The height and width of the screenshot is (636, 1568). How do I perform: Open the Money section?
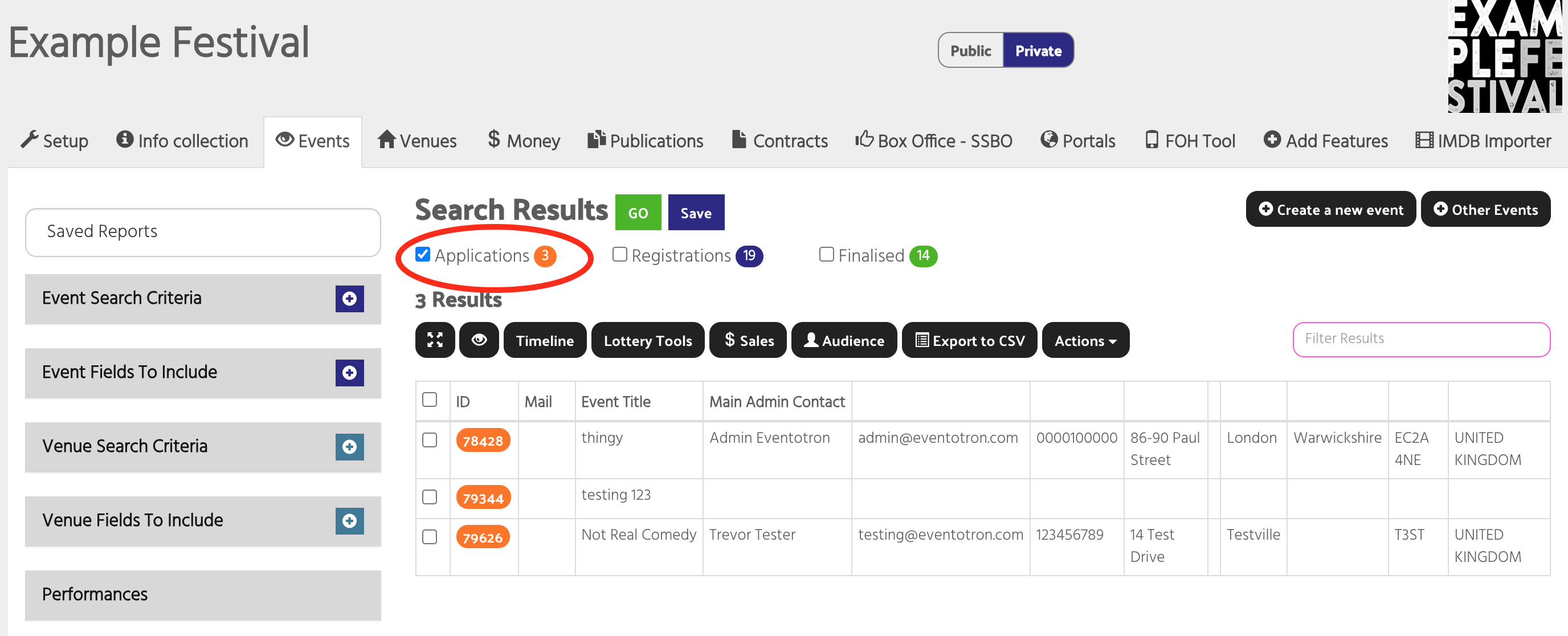click(522, 141)
